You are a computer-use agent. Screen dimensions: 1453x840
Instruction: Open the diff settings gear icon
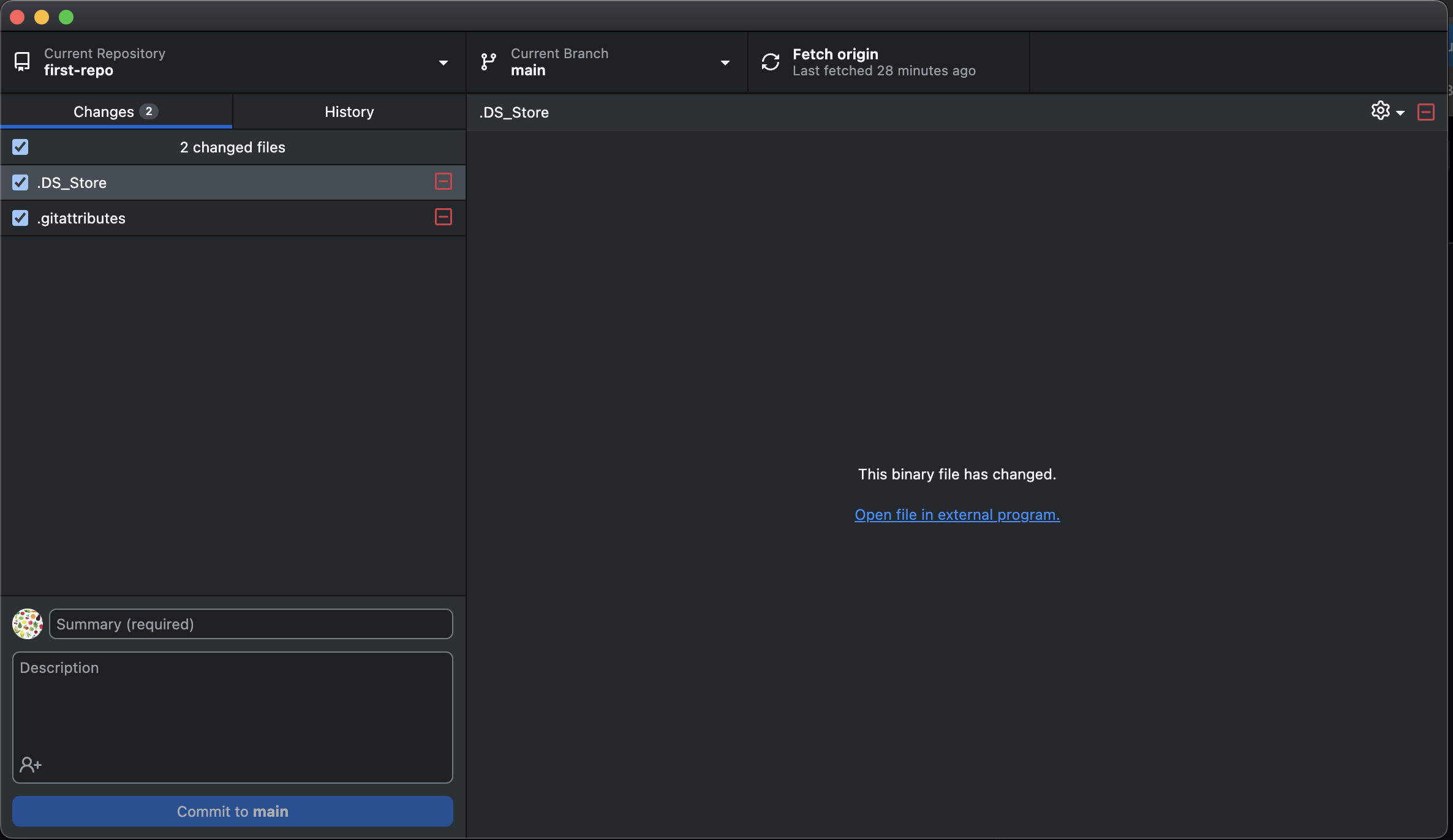tap(1380, 111)
